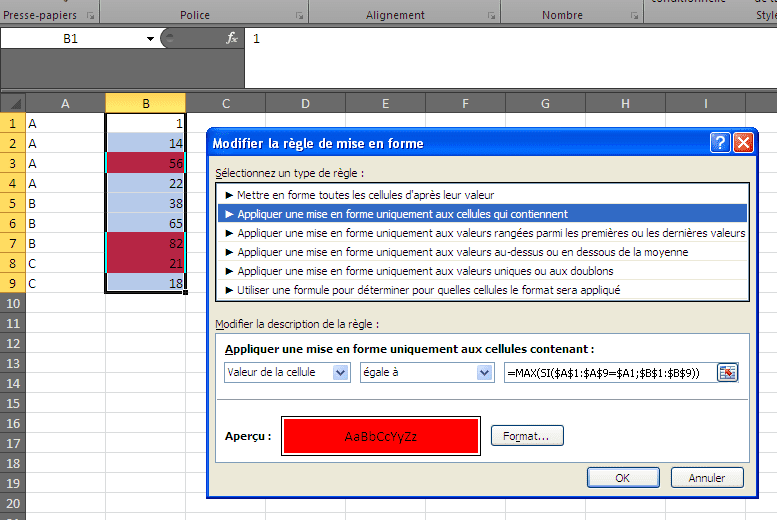Click inside the =MAX(SI( formula field
This screenshot has height=520, width=777.
coord(608,372)
